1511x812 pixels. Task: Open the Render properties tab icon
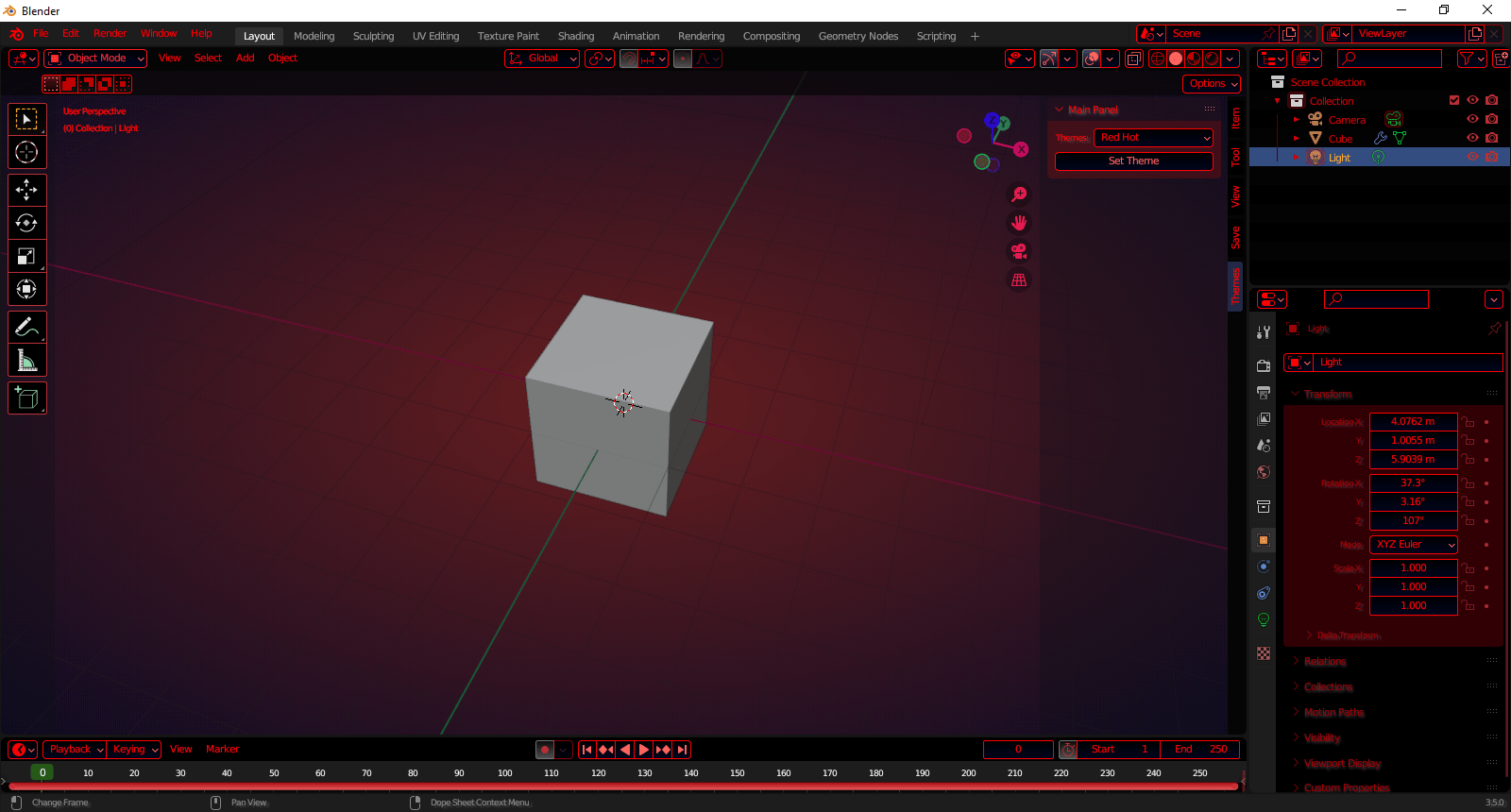(1264, 365)
